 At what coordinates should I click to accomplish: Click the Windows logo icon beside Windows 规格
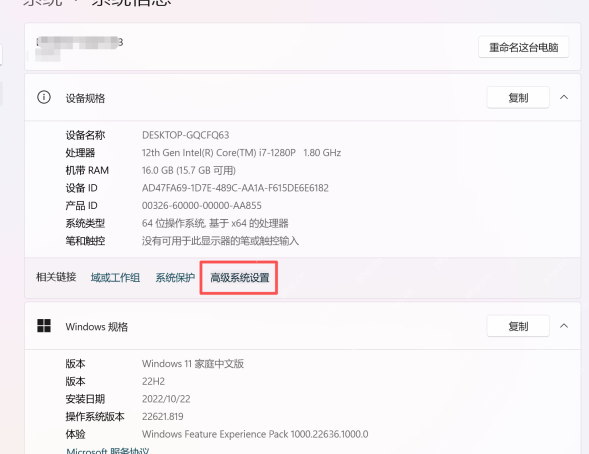click(44, 326)
